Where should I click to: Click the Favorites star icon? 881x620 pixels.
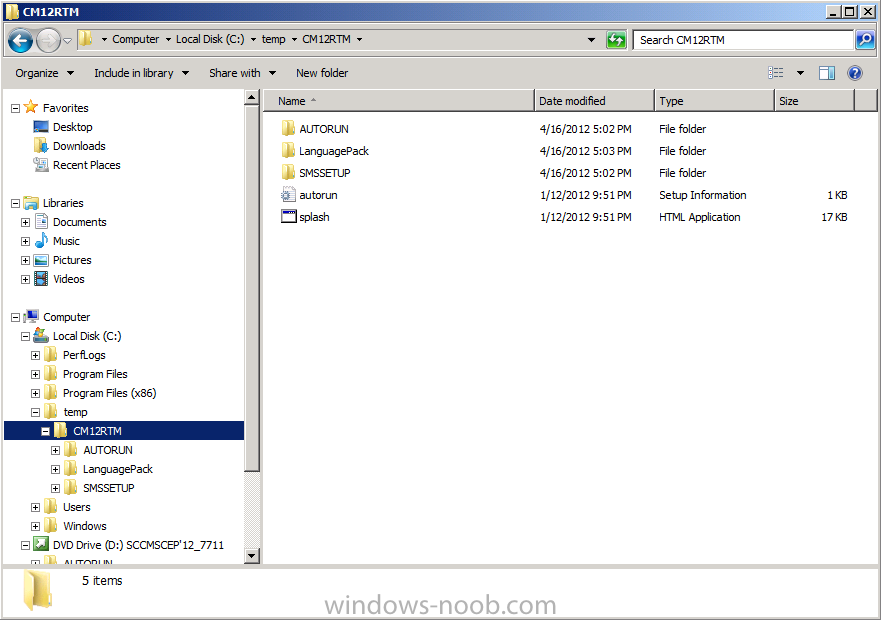(x=31, y=107)
